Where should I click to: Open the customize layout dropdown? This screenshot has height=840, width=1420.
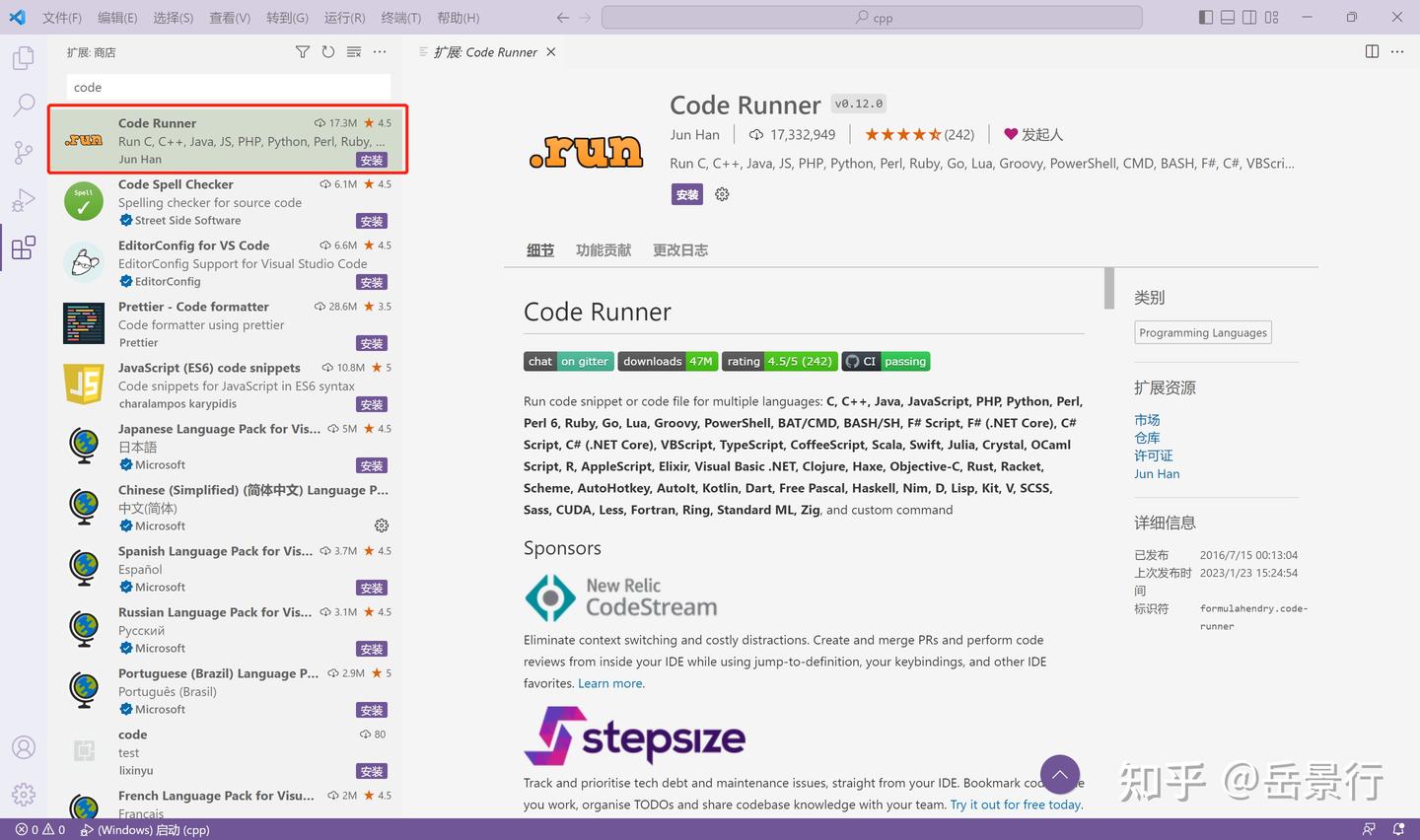(1272, 17)
